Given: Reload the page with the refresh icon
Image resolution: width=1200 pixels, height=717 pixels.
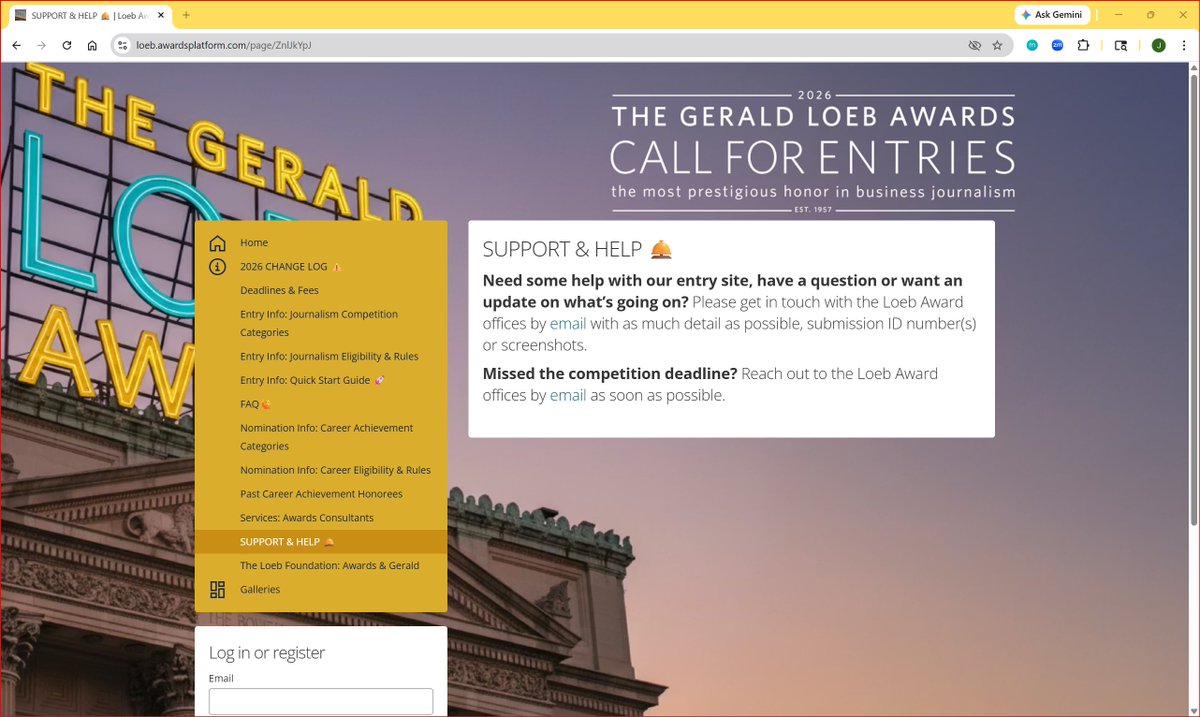Looking at the screenshot, I should coord(67,45).
